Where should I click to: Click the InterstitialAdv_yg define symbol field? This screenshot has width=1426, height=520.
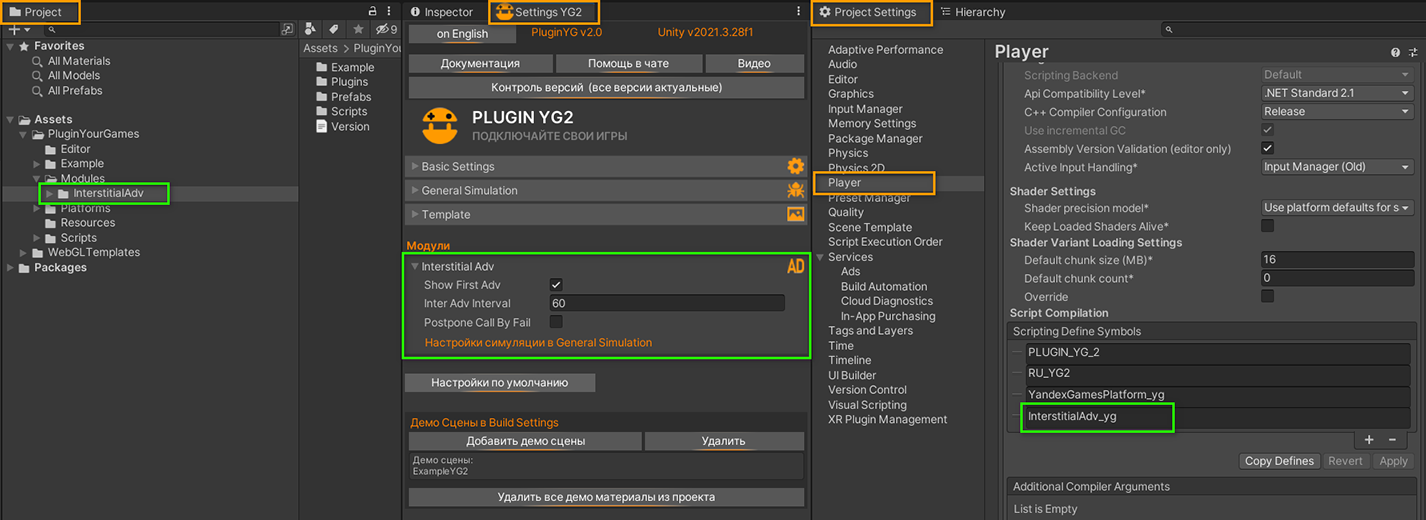(1218, 416)
